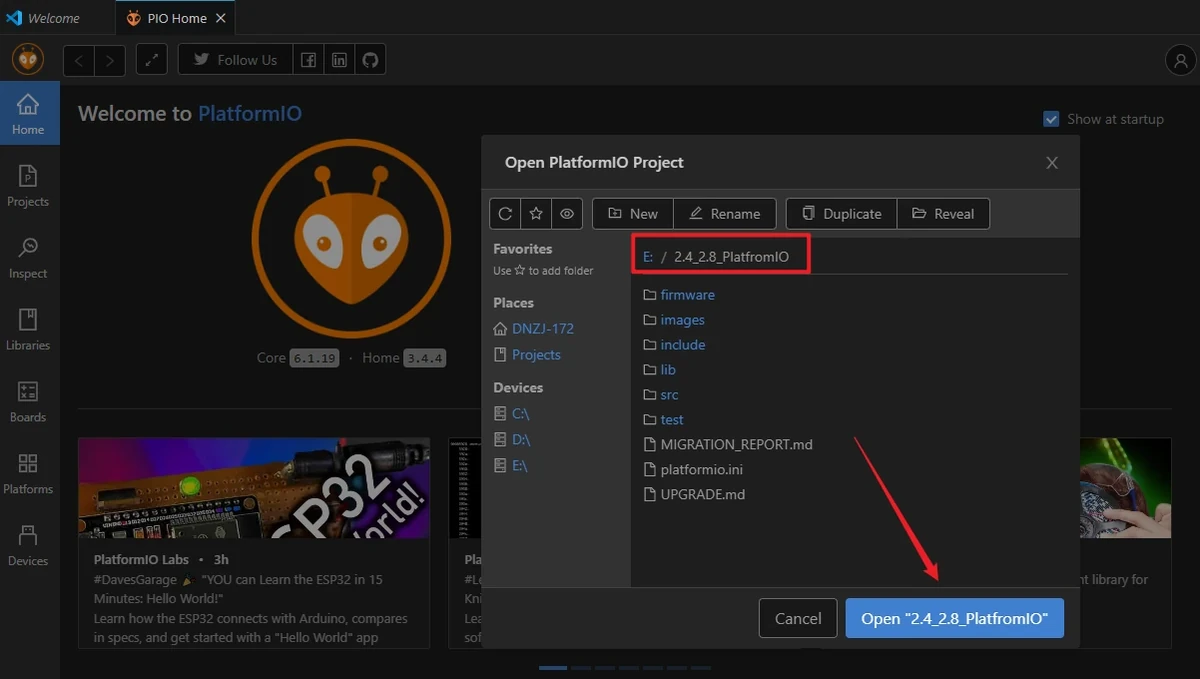Open the LinkedIn icon link

pos(340,60)
